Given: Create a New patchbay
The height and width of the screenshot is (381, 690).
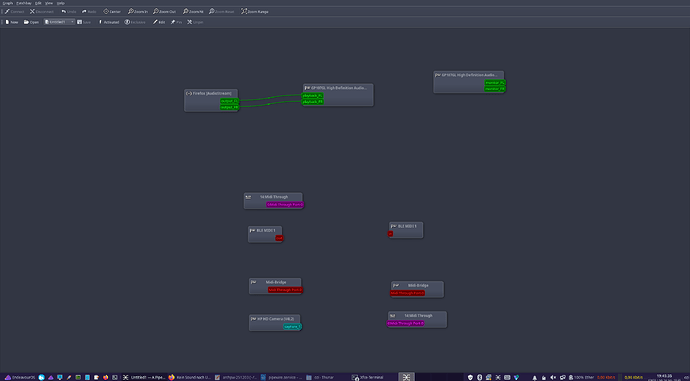Looking at the screenshot, I should [12, 22].
